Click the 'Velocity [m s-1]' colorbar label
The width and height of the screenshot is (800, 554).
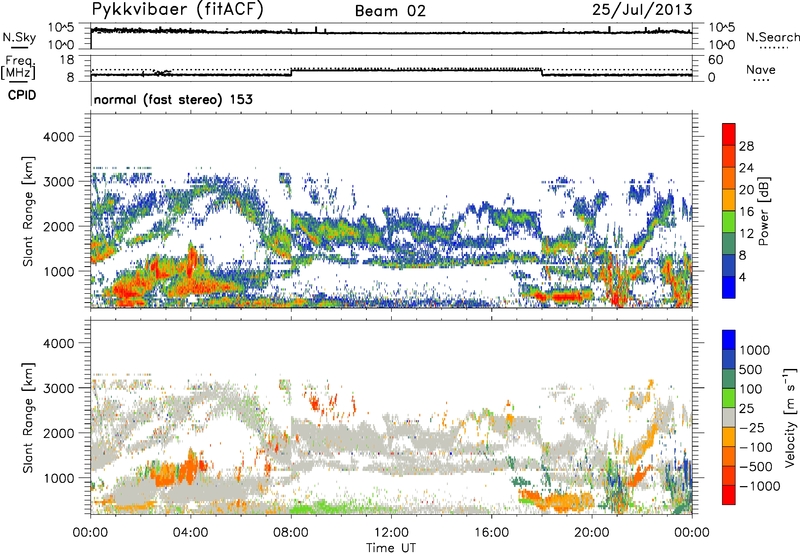[790, 417]
